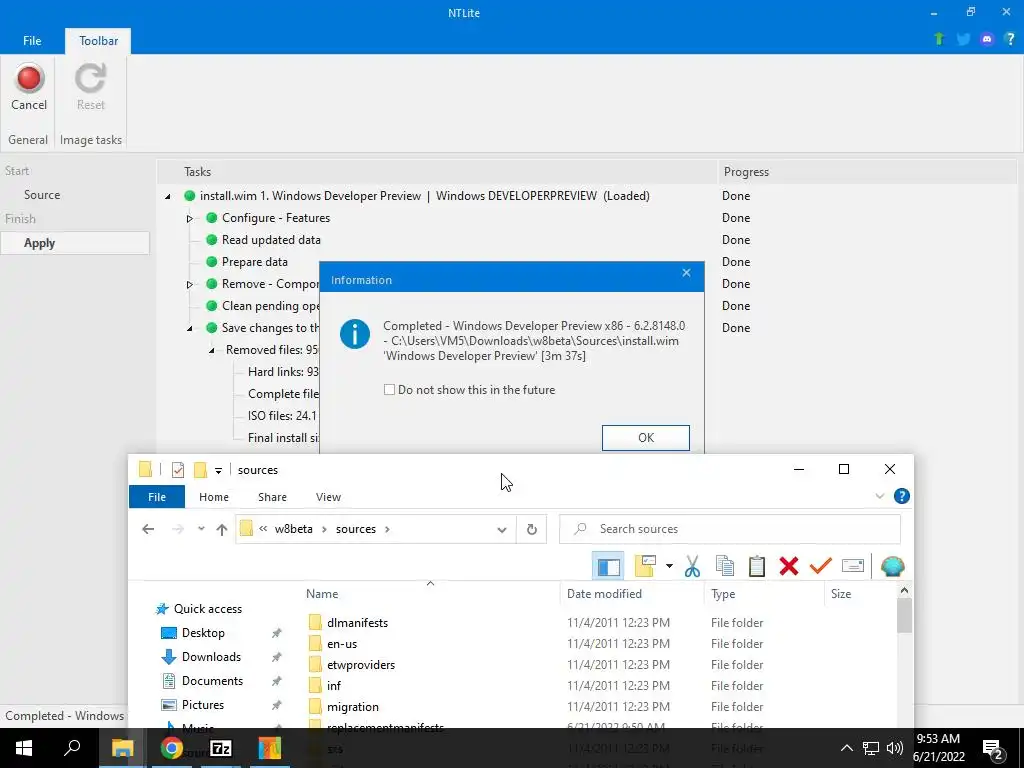Open the customize quick access toolbar dropdown
1024x768 pixels.
[x=218, y=470]
